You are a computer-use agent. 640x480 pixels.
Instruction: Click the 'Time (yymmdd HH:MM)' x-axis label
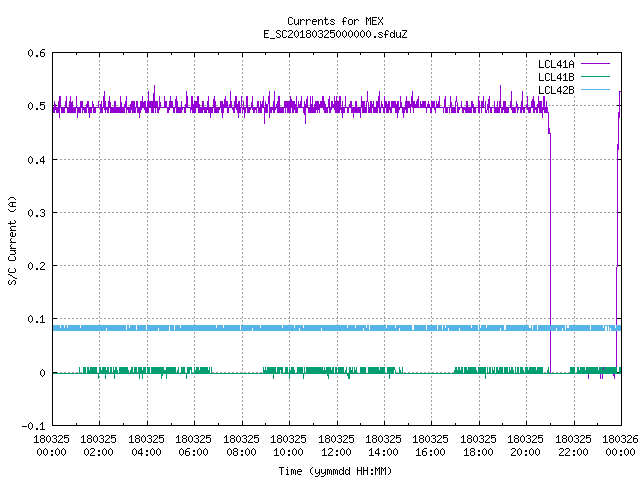tap(335, 471)
